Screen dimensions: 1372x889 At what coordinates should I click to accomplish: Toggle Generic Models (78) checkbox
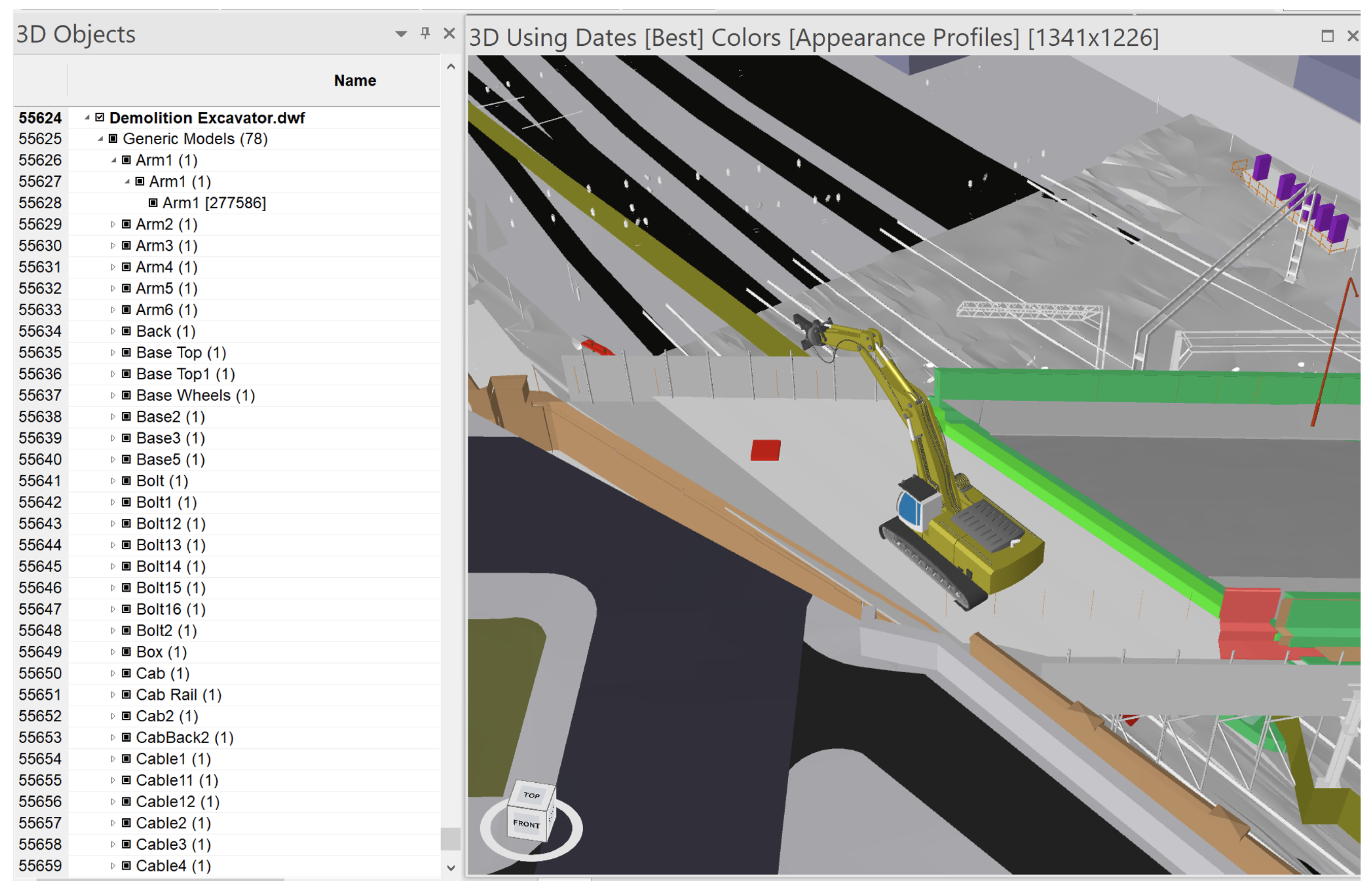coord(113,139)
